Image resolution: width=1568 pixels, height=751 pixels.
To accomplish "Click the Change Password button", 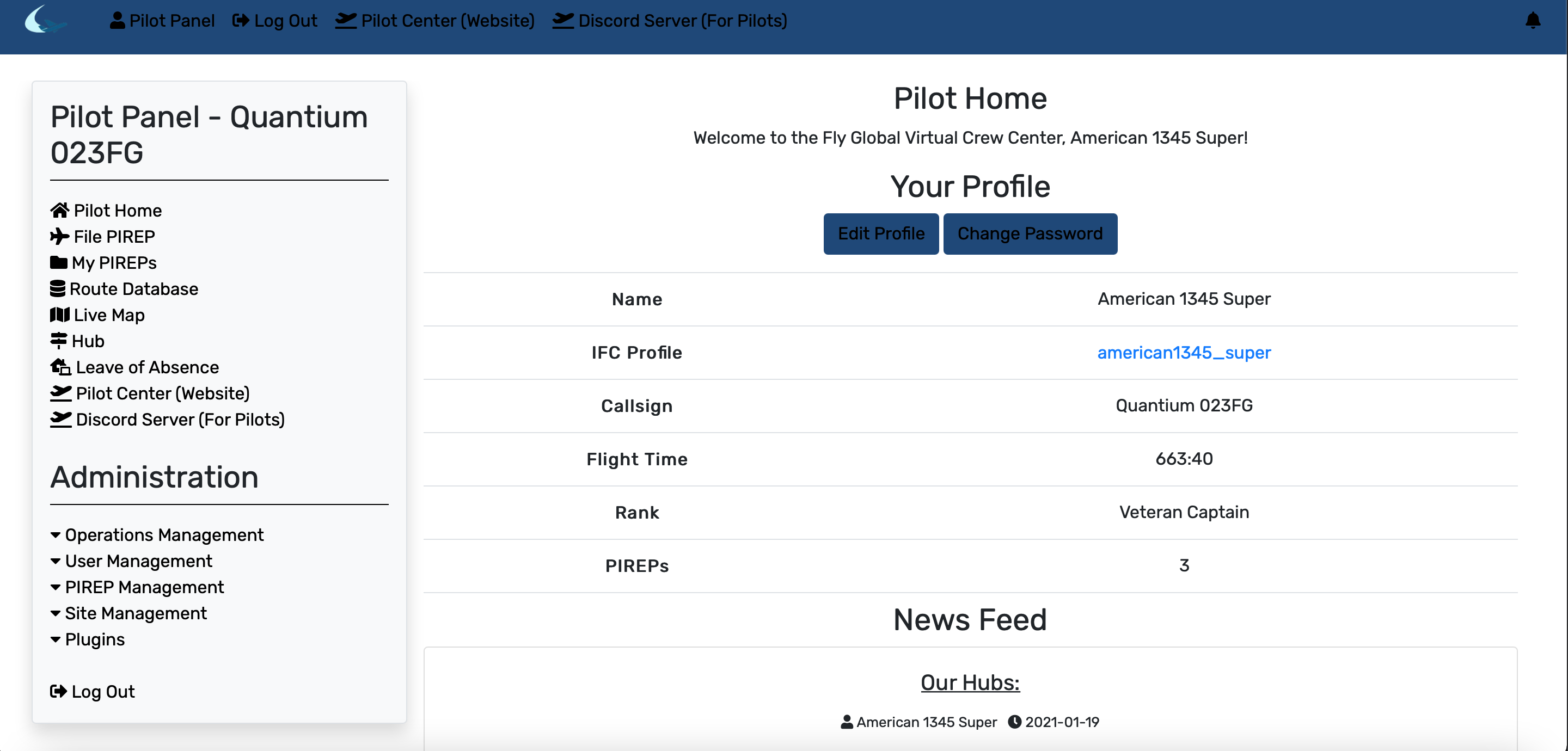I will 1030,233.
